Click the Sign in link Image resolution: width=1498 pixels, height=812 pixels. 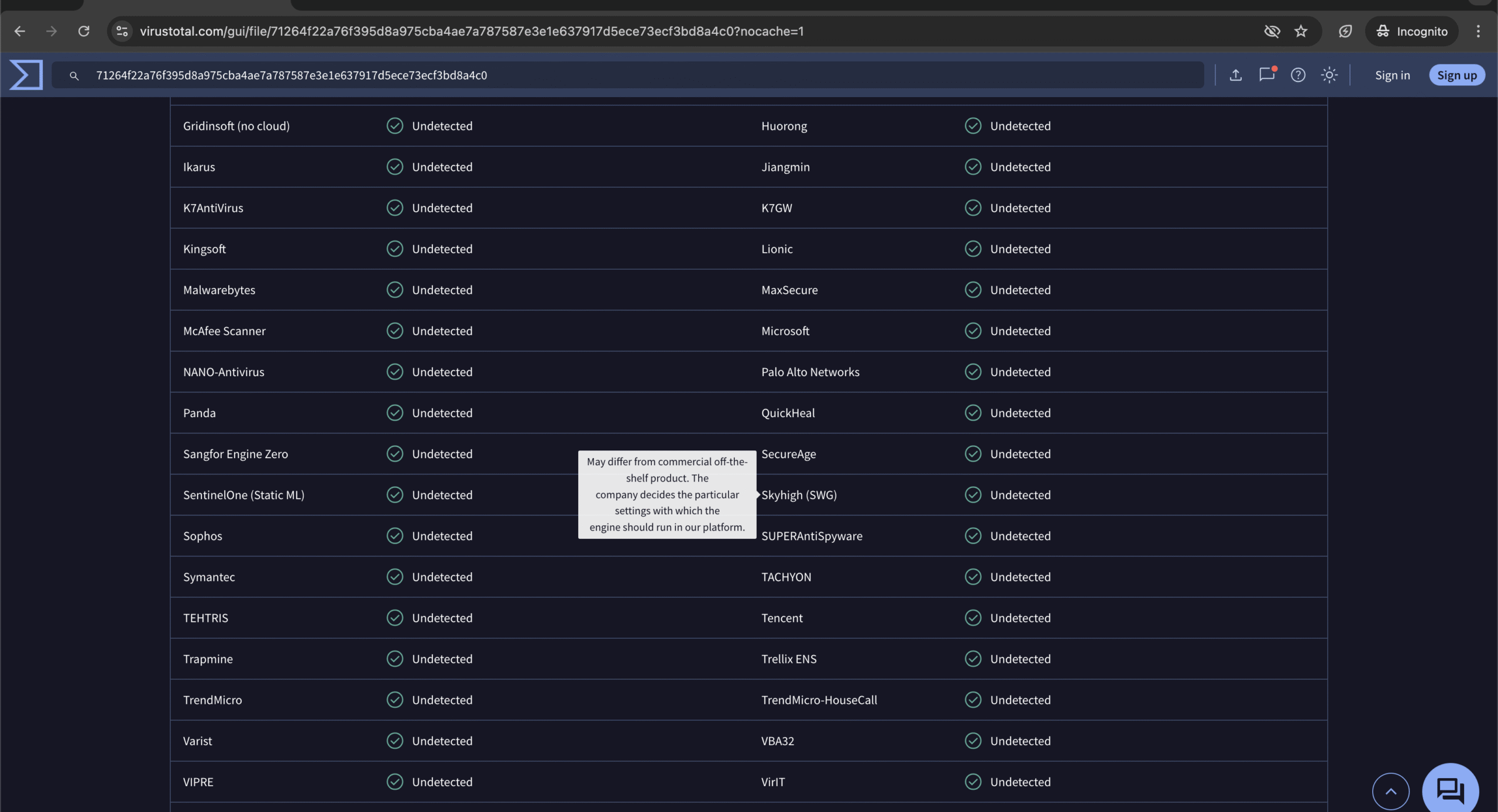[x=1392, y=75]
